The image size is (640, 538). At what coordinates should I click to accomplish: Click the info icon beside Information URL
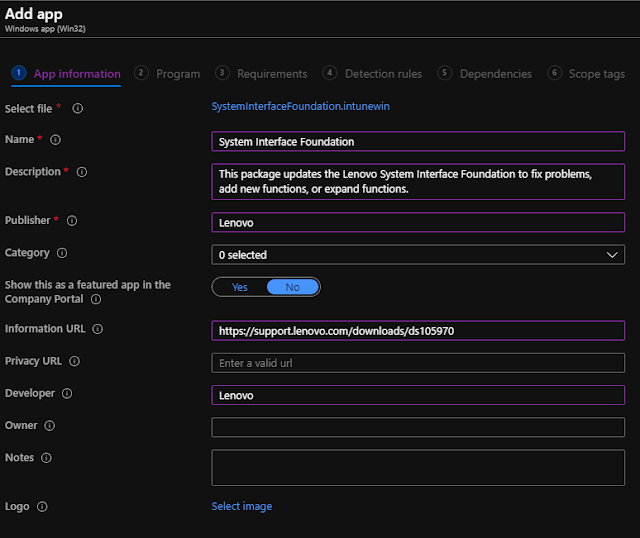point(98,329)
